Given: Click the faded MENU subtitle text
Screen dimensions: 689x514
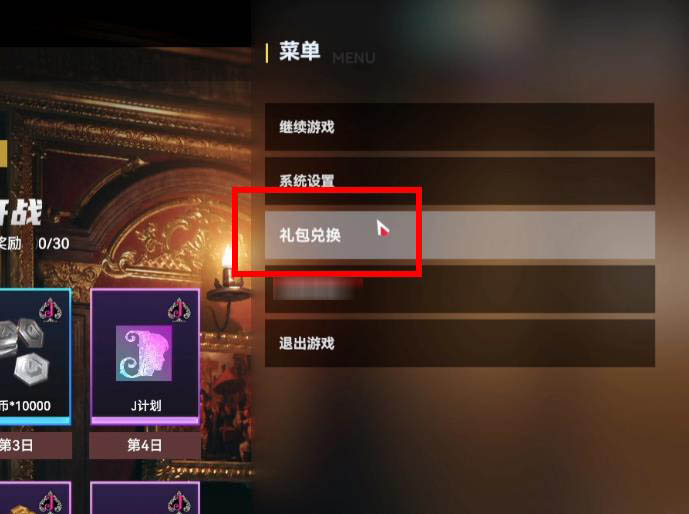Looking at the screenshot, I should (x=354, y=58).
